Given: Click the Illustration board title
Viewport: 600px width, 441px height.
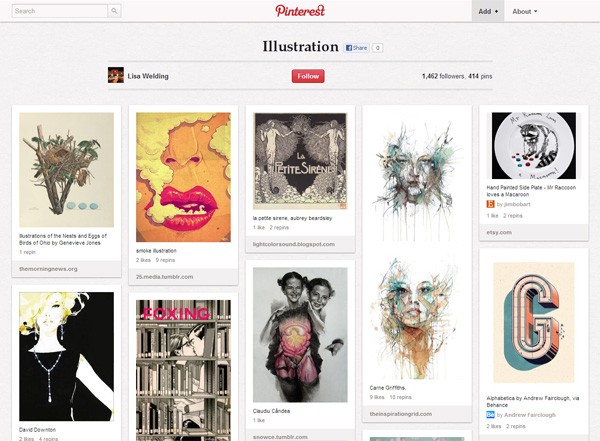Looking at the screenshot, I should pos(300,47).
